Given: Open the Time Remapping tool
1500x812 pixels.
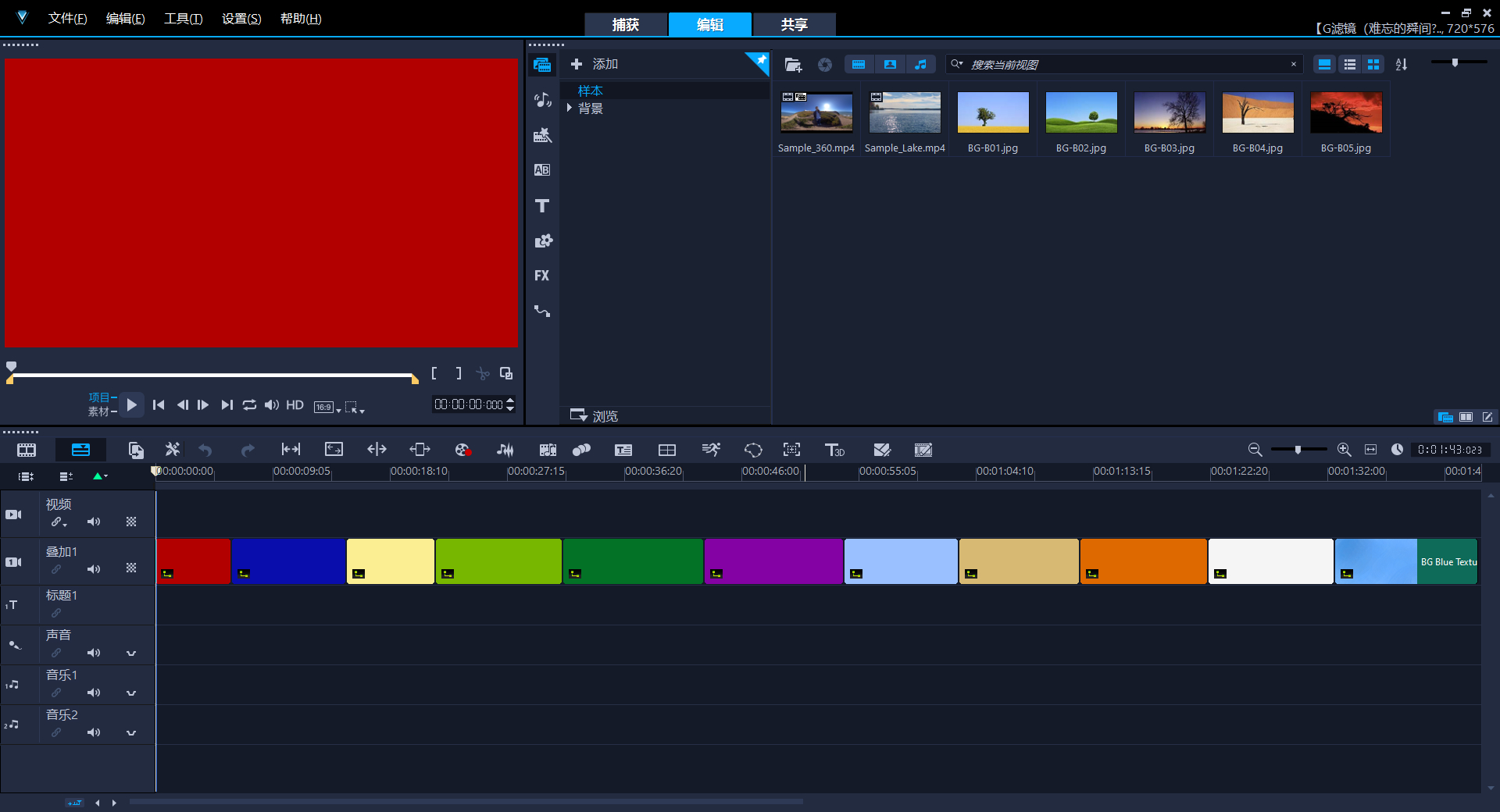Looking at the screenshot, I should [x=711, y=450].
